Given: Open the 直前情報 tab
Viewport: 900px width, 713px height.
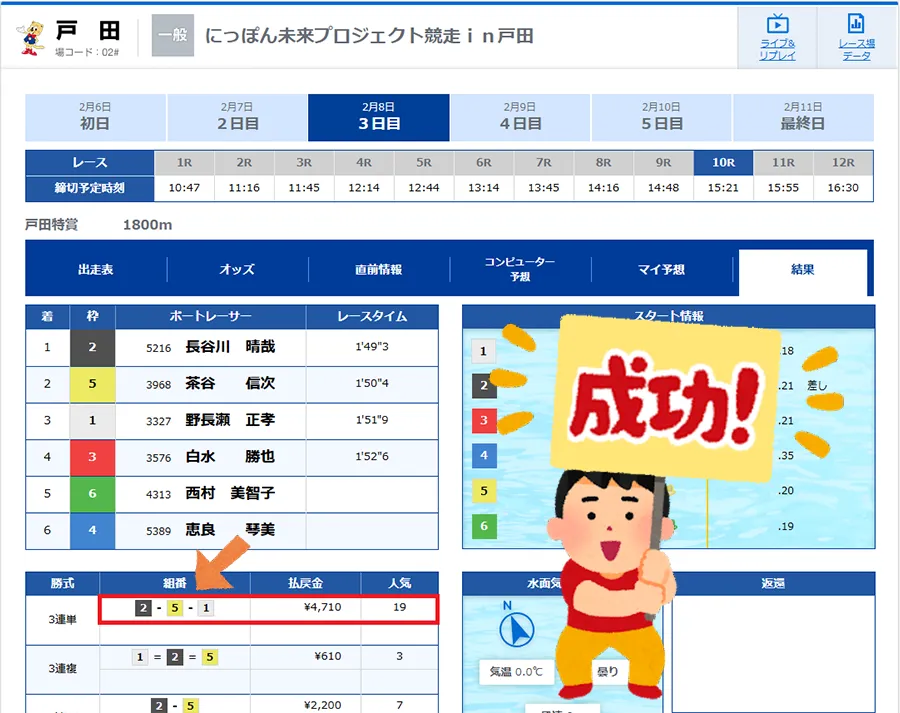Looking at the screenshot, I should pyautogui.click(x=378, y=270).
